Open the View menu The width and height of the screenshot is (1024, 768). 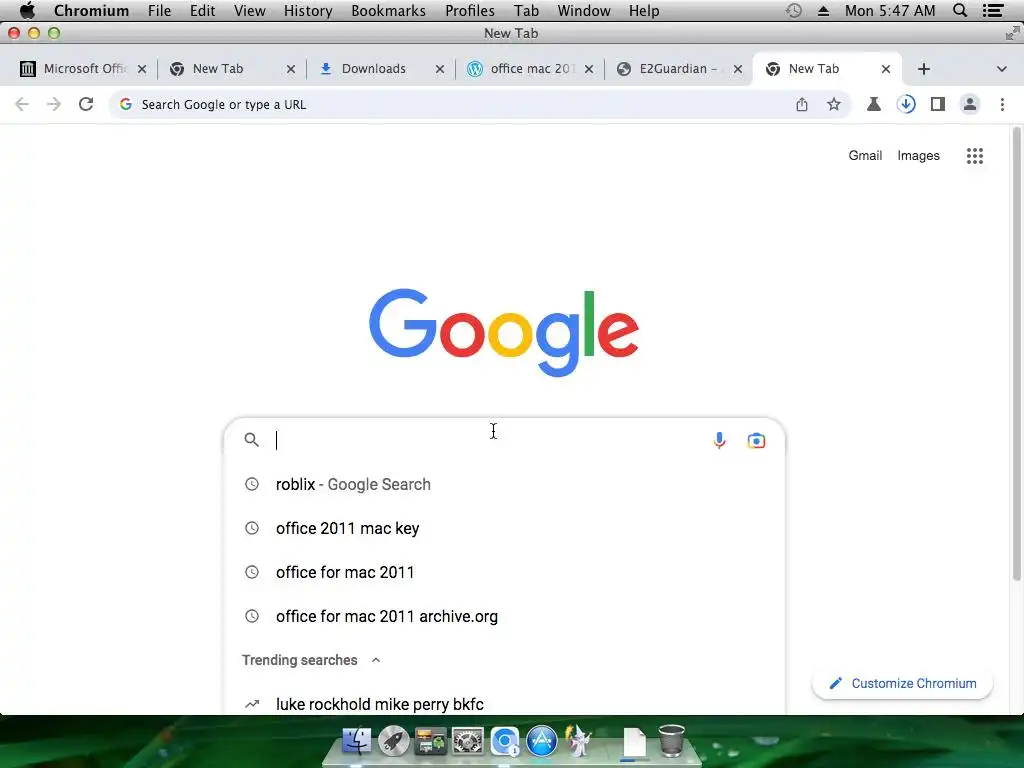coord(249,10)
